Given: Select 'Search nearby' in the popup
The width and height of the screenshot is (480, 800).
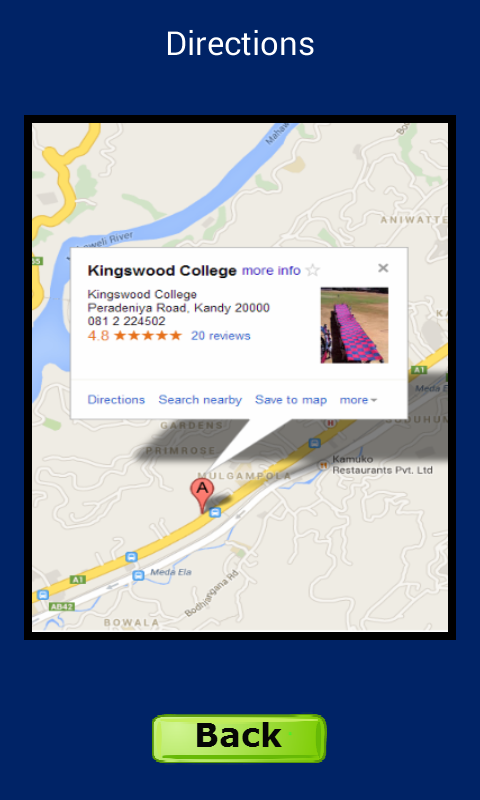Looking at the screenshot, I should (x=200, y=399).
